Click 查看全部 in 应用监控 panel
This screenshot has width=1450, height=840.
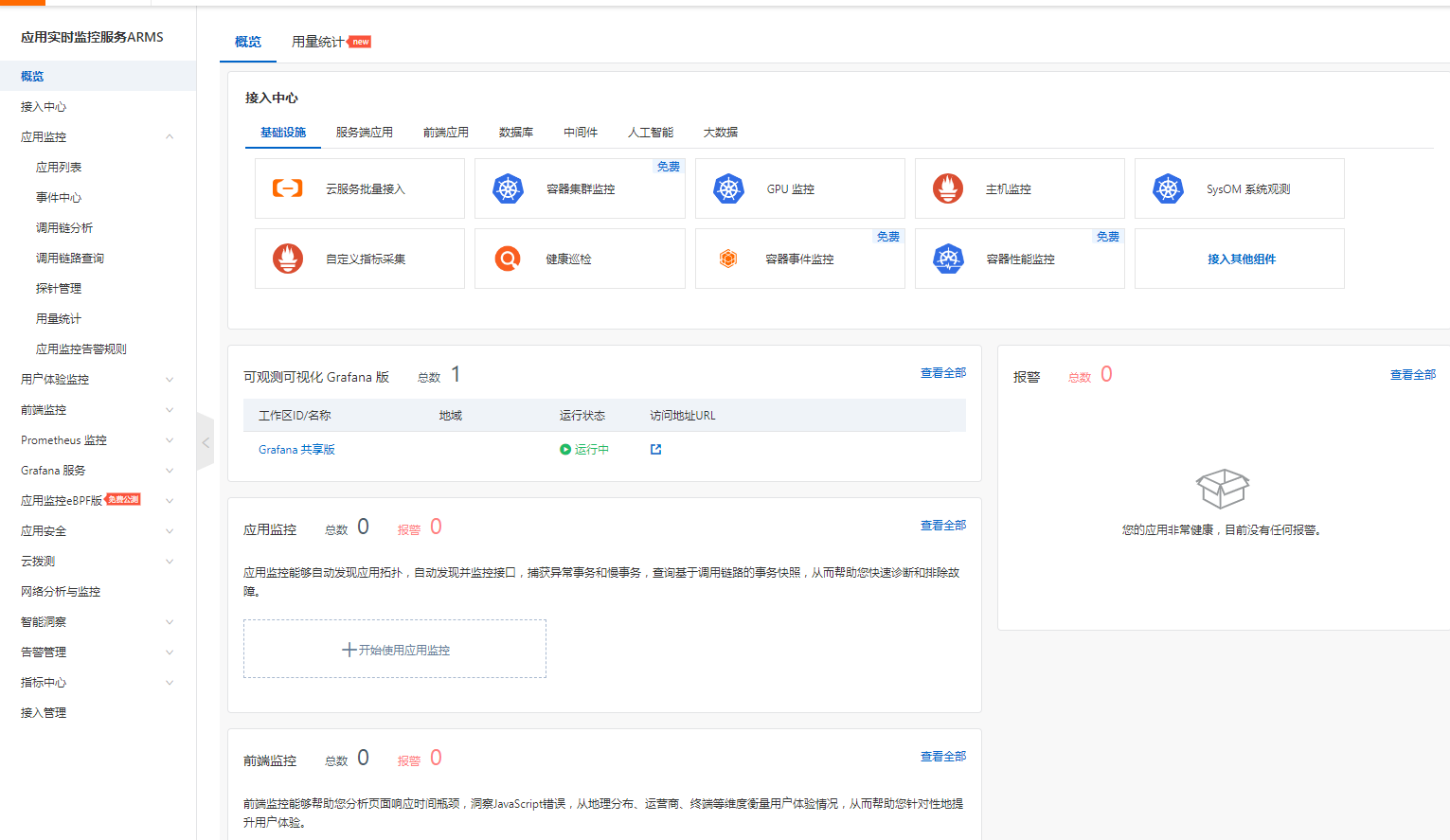(943, 526)
